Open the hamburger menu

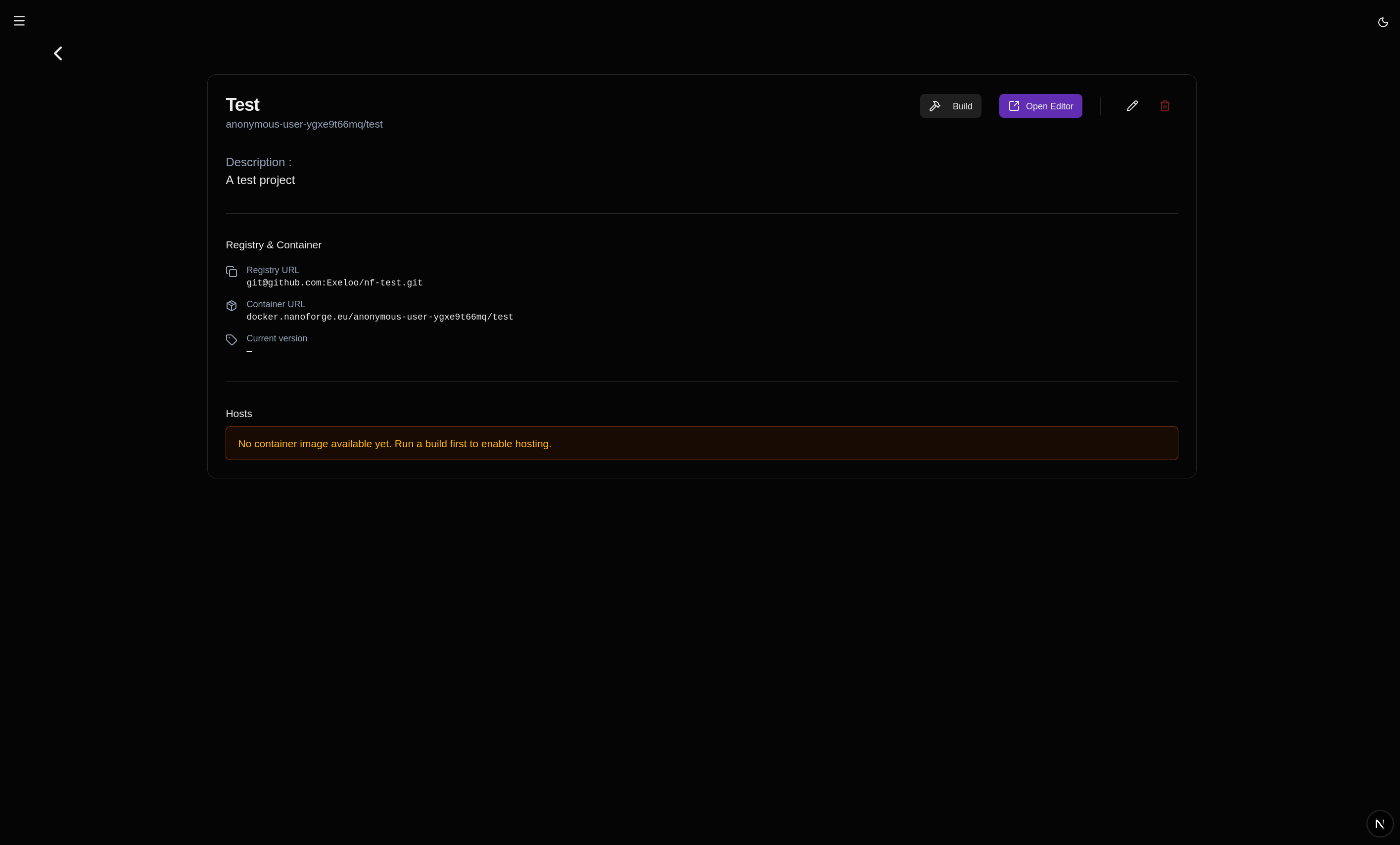coord(19,21)
